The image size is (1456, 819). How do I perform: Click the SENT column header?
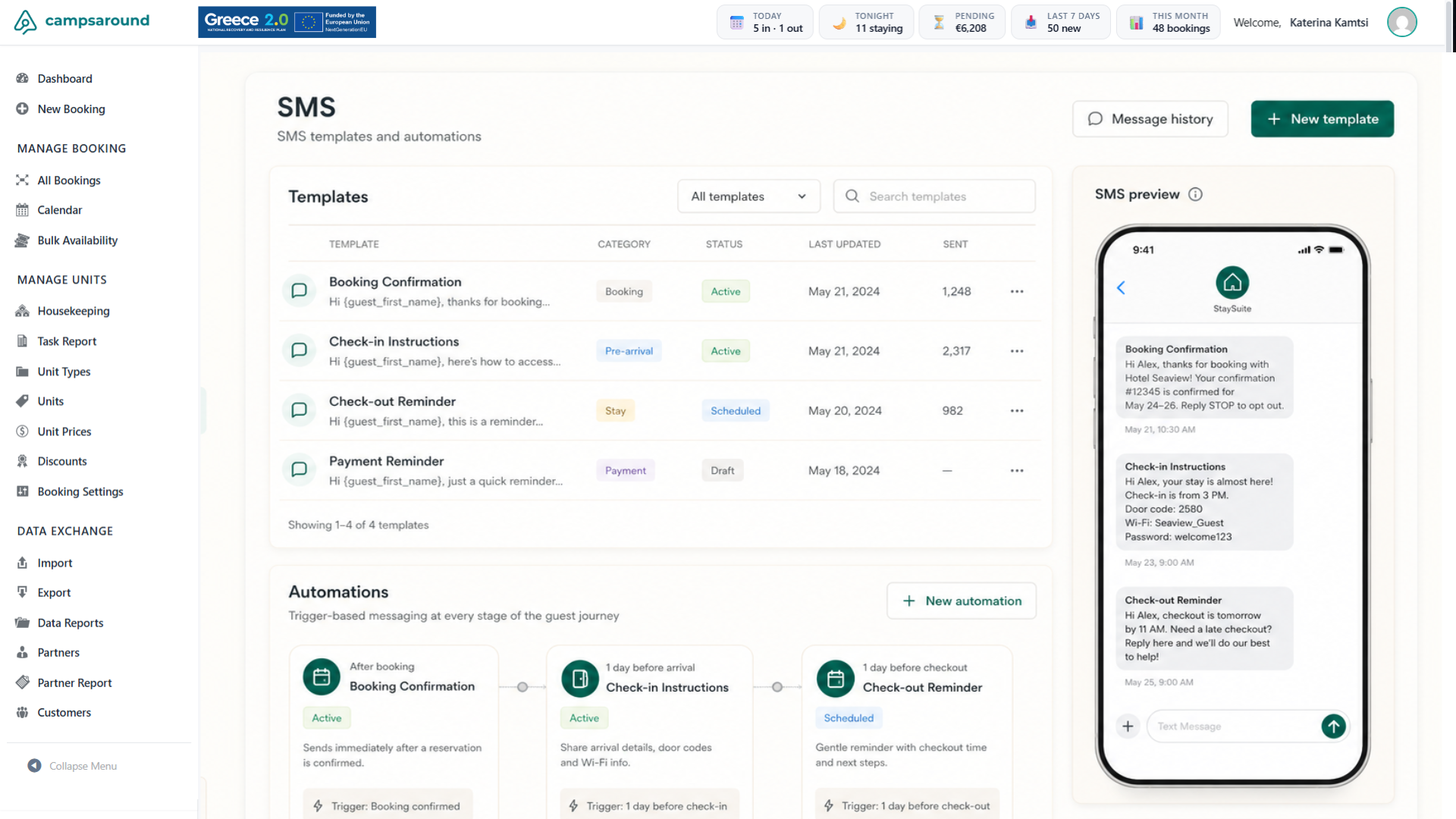[955, 244]
